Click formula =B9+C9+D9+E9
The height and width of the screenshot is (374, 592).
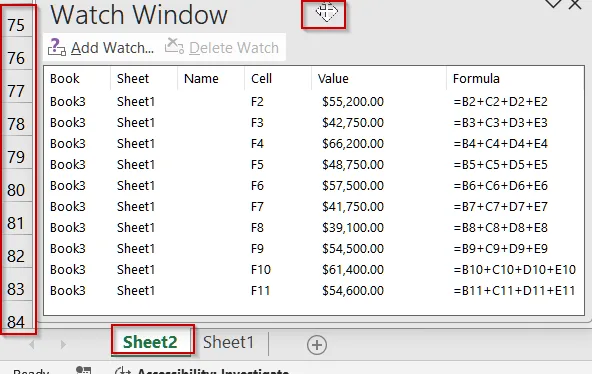500,249
